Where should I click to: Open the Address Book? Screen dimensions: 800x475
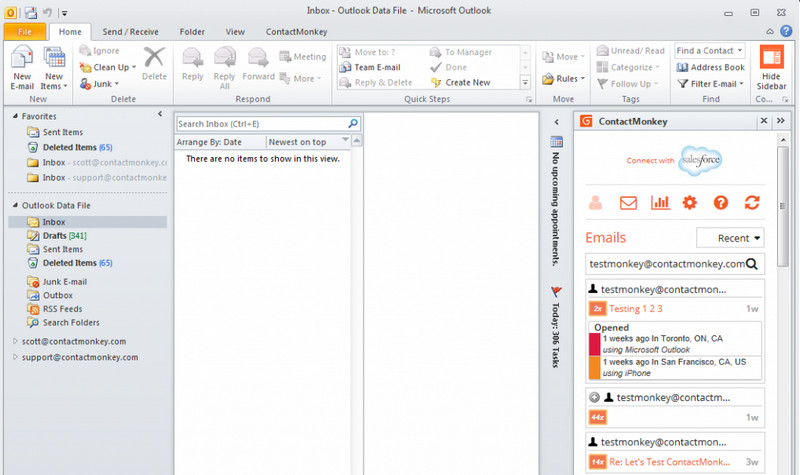coord(711,67)
